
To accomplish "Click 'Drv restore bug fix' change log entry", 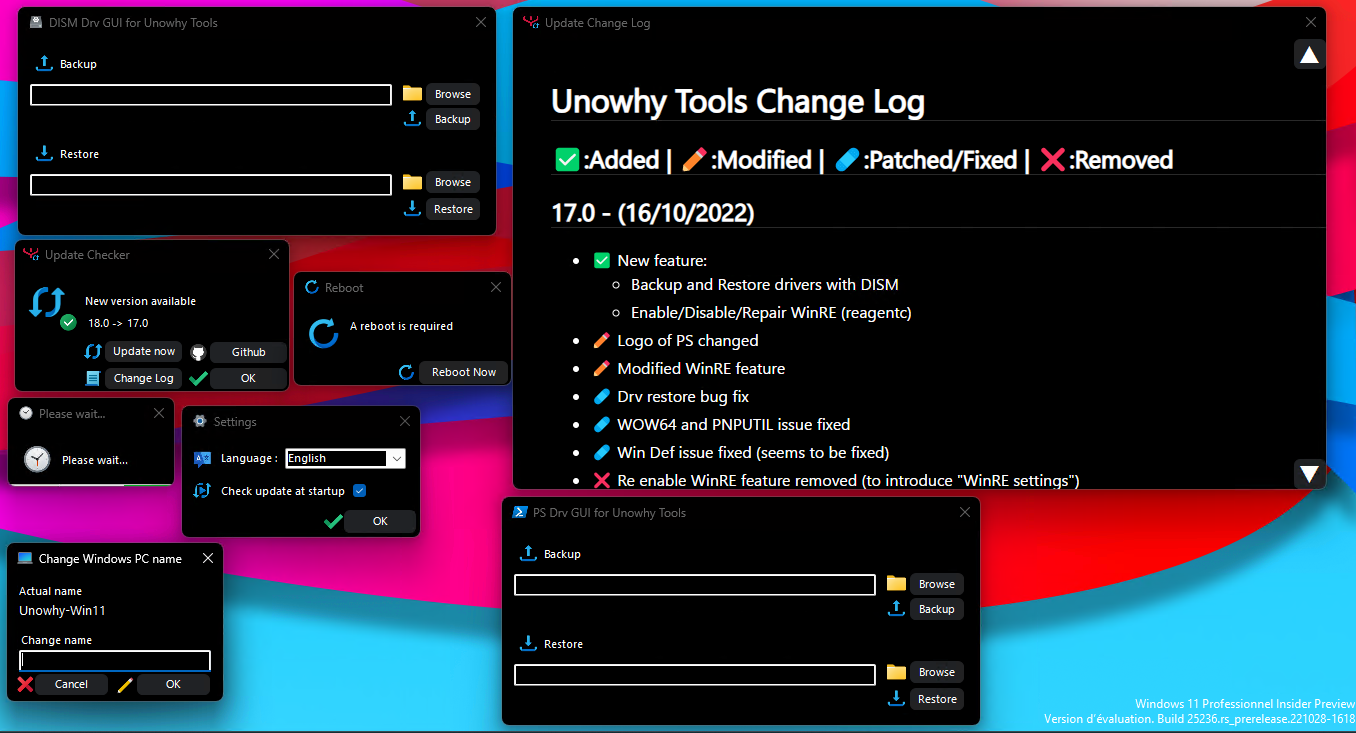I will pos(683,396).
